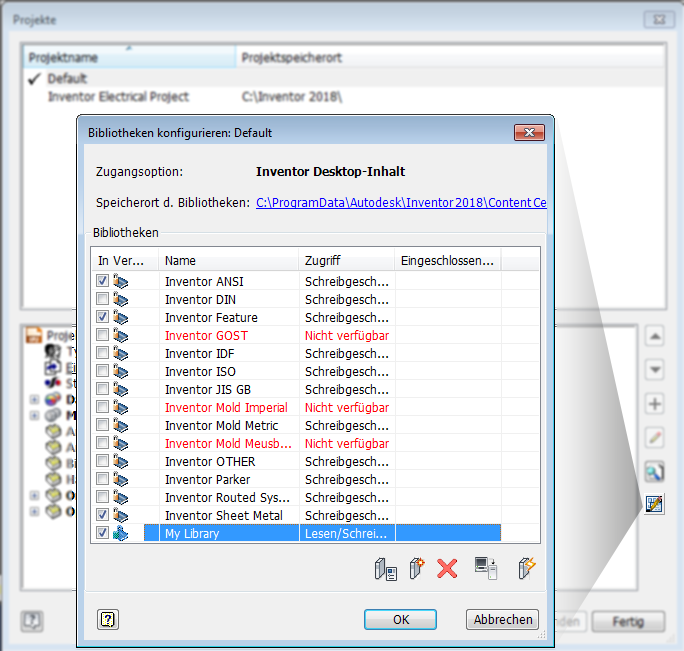Open the library storage path link
The image size is (684, 651).
click(x=401, y=202)
